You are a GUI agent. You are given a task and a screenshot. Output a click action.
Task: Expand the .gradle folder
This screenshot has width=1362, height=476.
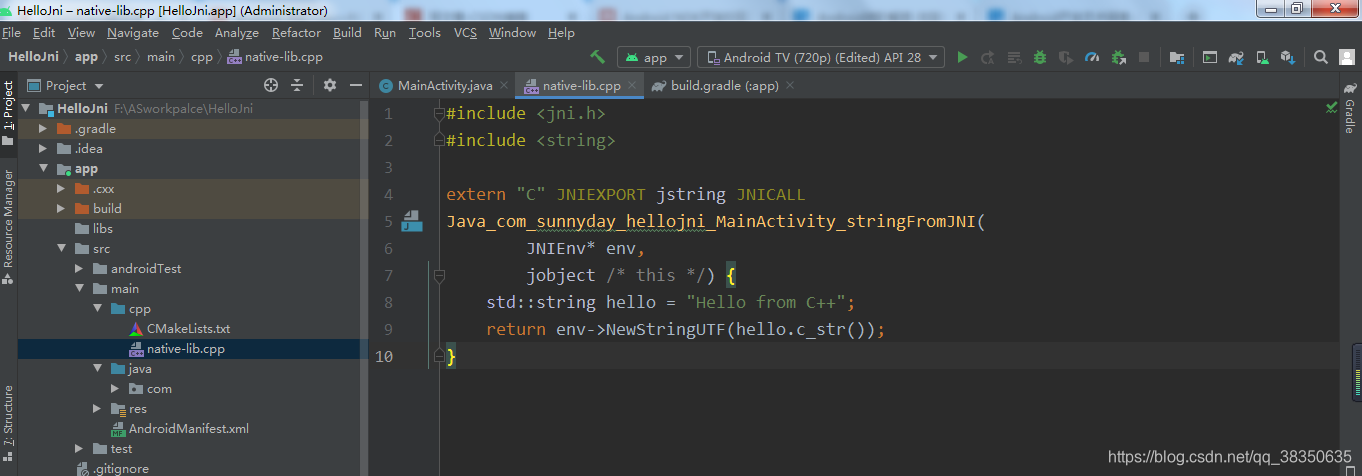43,129
